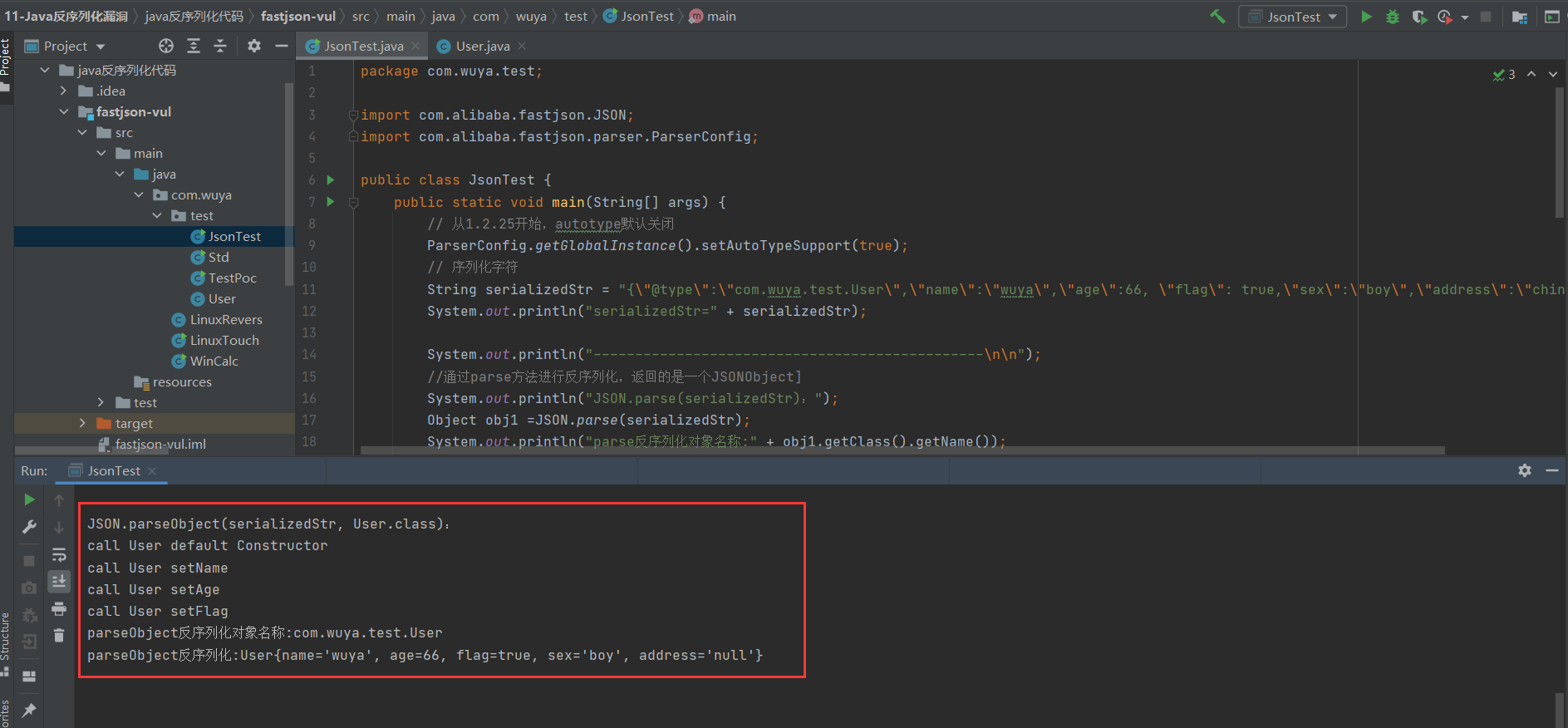Hide the Run panel with minus icon
Screen dimensions: 1568x728
point(1551,470)
